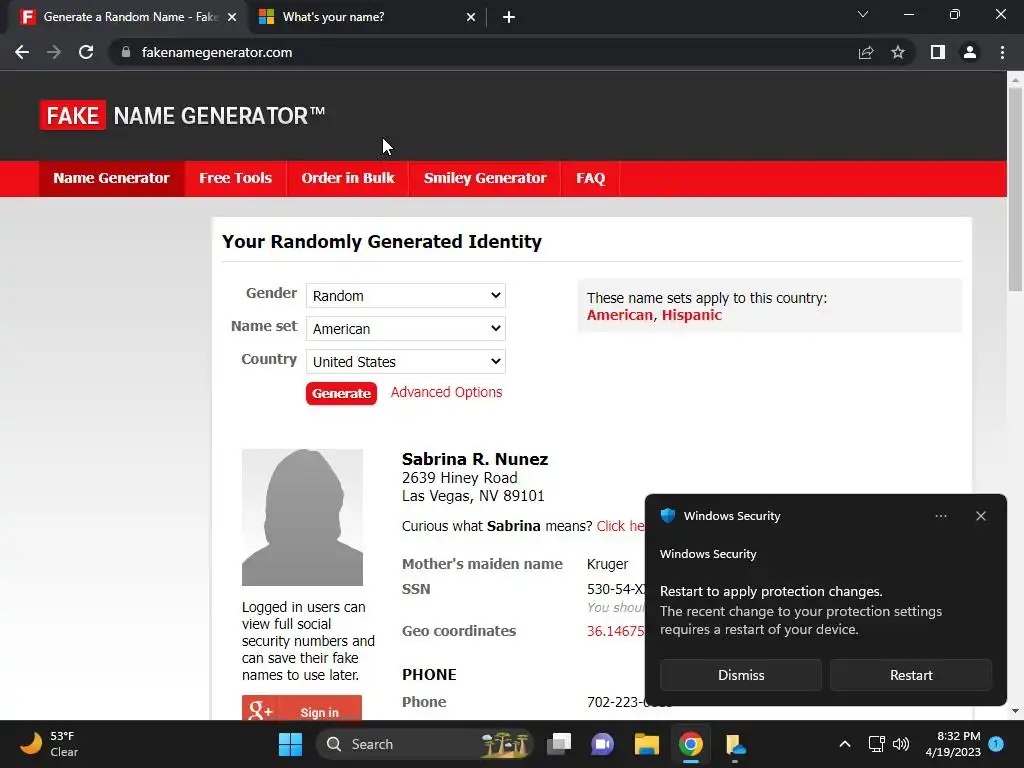Click the geo coordinates link
This screenshot has height=768, width=1024.
click(x=616, y=631)
